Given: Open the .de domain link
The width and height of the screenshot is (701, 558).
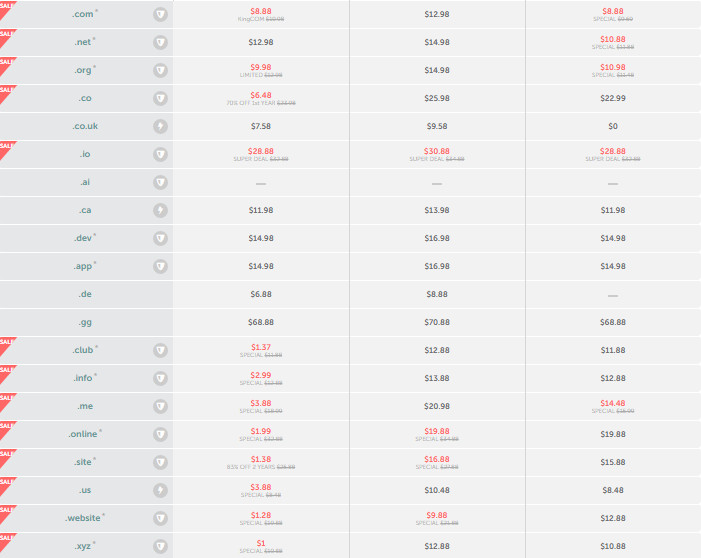Looking at the screenshot, I should click(85, 294).
